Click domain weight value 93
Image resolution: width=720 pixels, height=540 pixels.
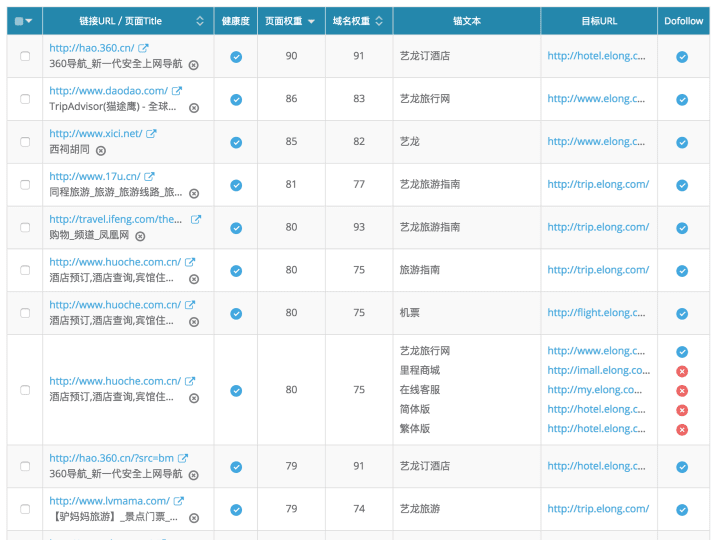[359, 227]
